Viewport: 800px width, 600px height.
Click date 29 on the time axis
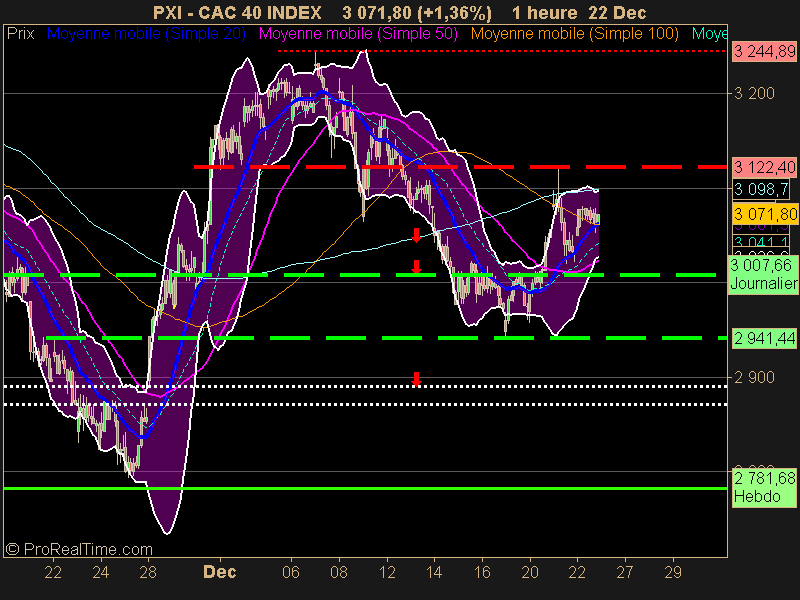(x=673, y=572)
